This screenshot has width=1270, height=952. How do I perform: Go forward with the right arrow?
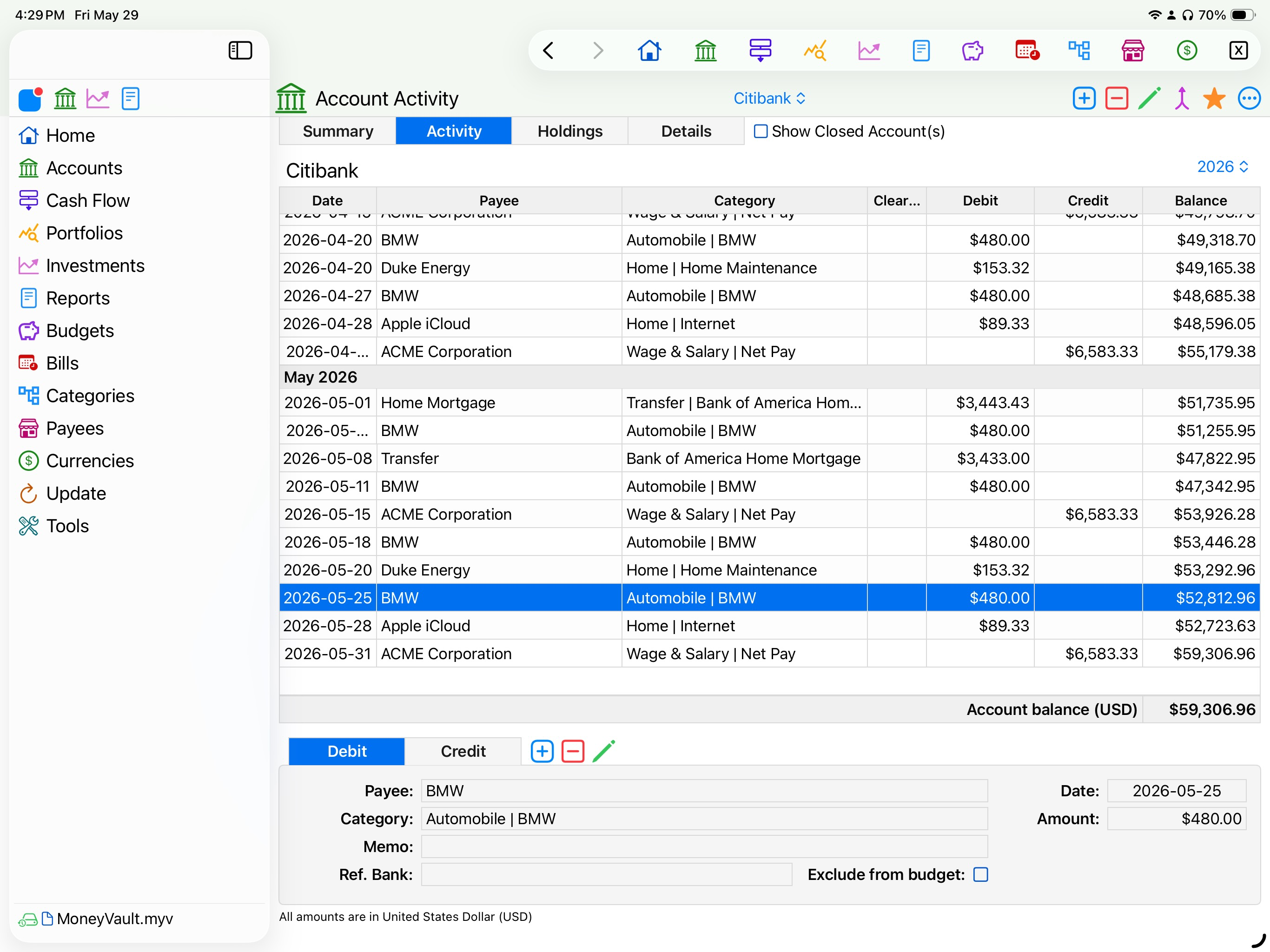tap(598, 51)
